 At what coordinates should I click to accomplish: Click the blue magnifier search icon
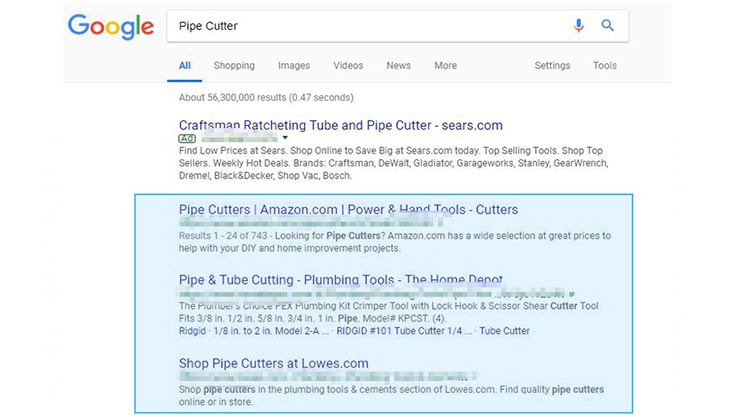tap(607, 26)
